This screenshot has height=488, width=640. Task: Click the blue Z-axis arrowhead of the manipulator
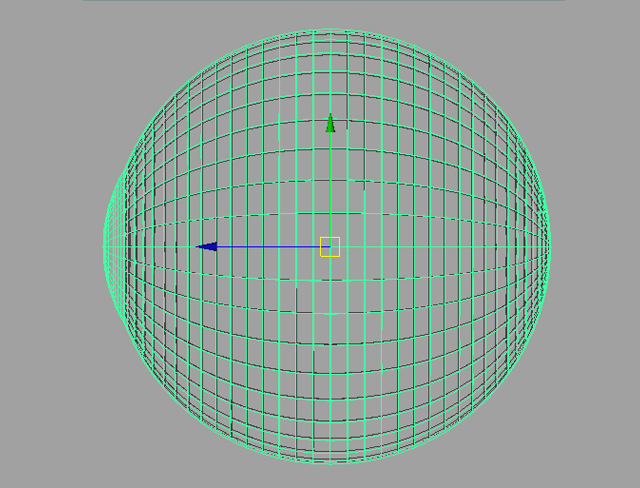tap(207, 246)
